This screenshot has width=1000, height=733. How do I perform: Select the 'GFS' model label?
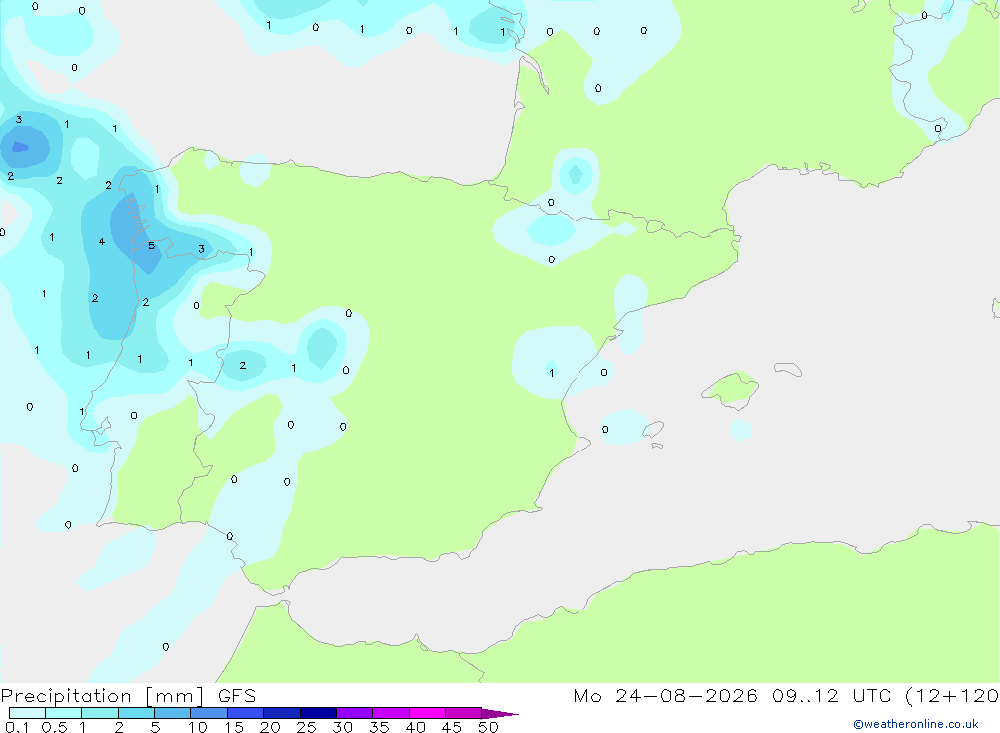237,696
